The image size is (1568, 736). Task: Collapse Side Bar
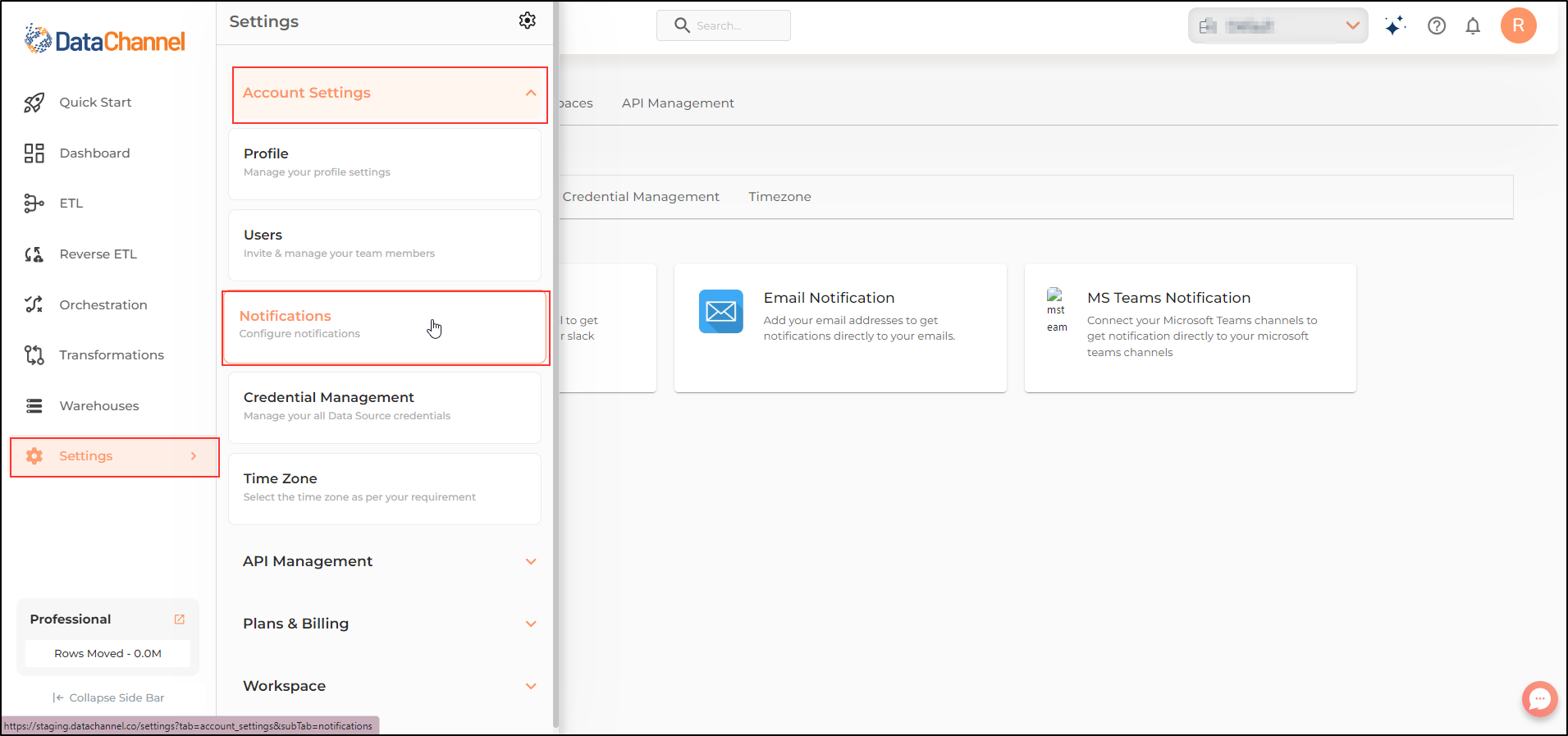(108, 698)
